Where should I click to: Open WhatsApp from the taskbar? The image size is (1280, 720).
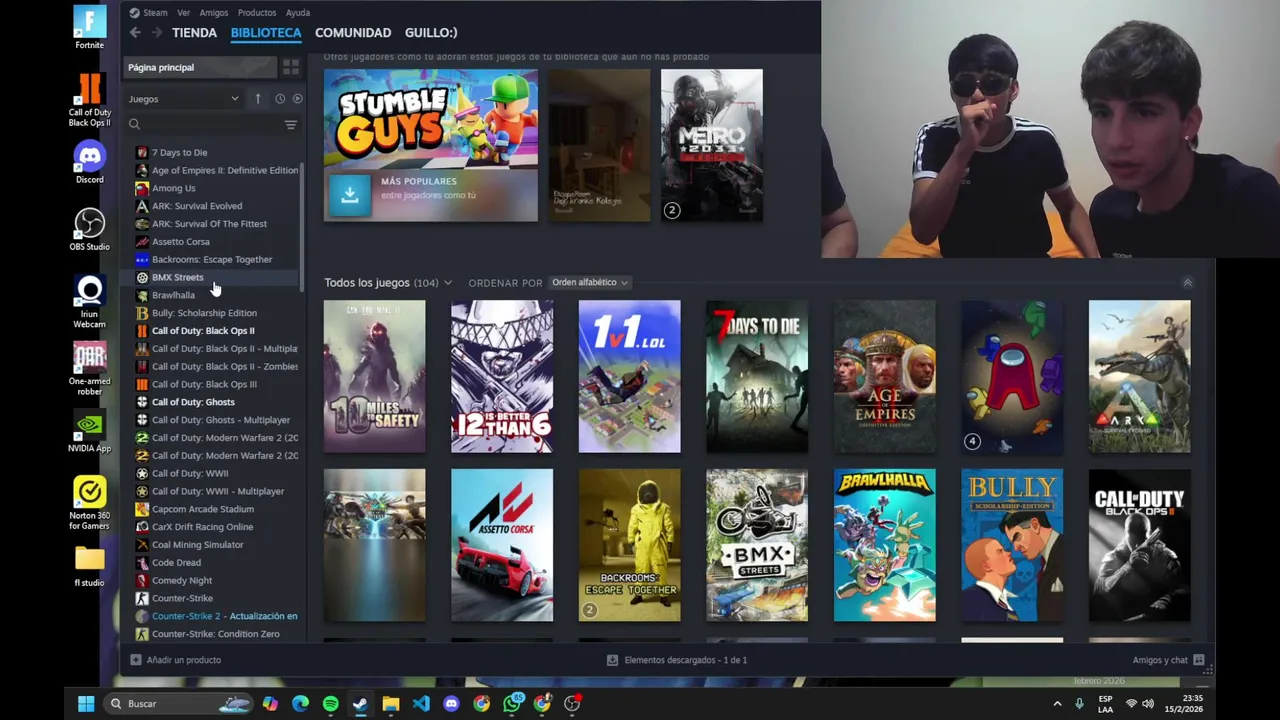512,704
